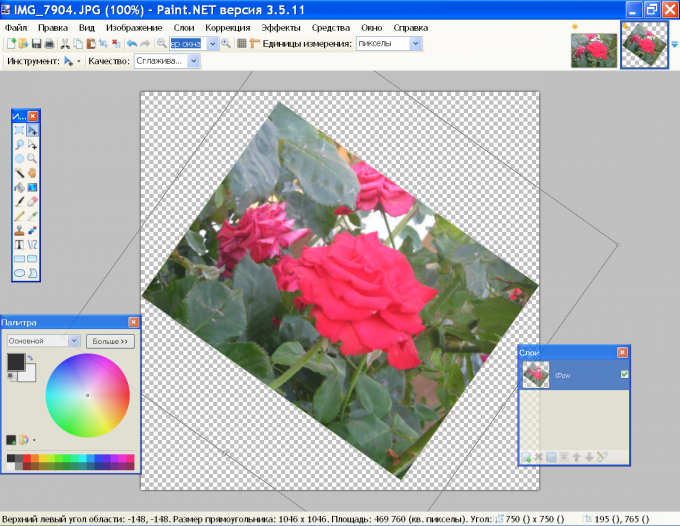Click the Add New Layer button

[x=526, y=457]
